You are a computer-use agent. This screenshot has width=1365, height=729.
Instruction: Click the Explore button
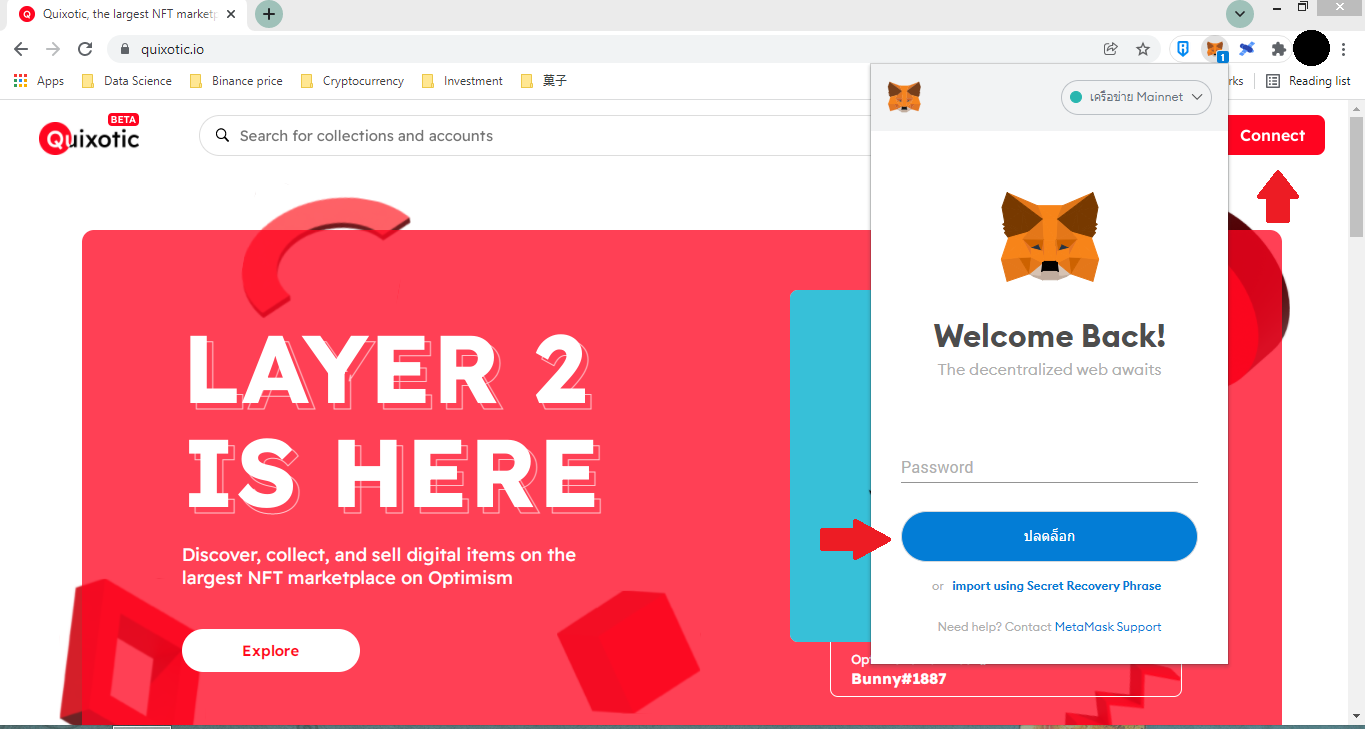coord(270,651)
